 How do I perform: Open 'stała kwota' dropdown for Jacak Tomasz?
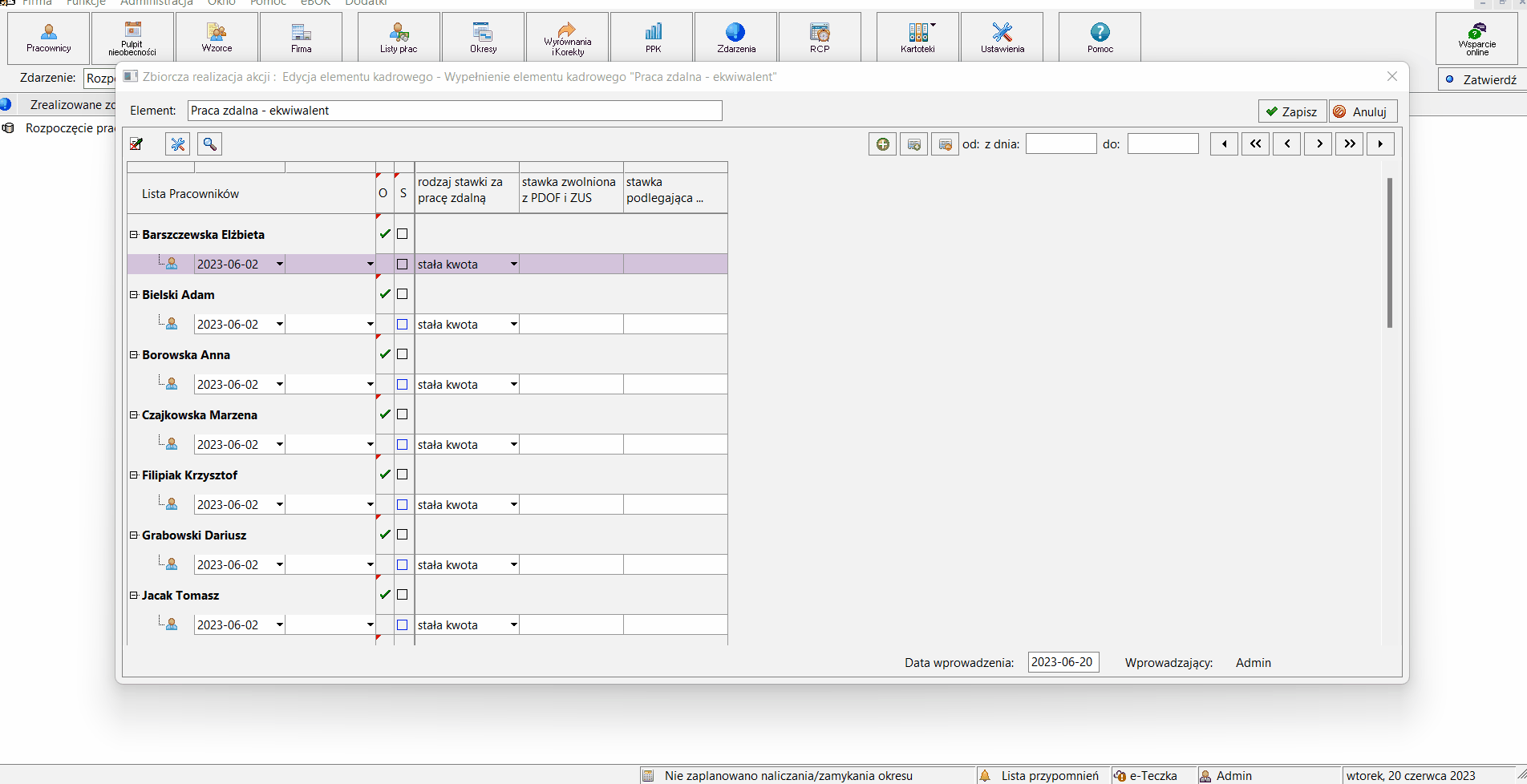coord(513,625)
